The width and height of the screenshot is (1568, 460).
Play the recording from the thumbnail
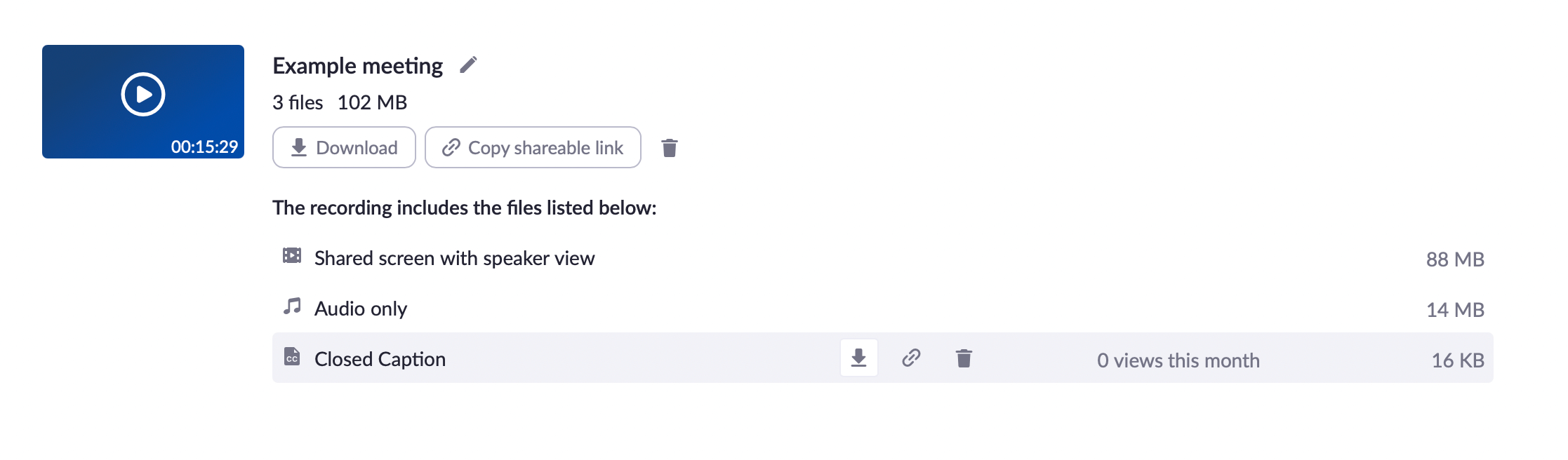point(144,93)
